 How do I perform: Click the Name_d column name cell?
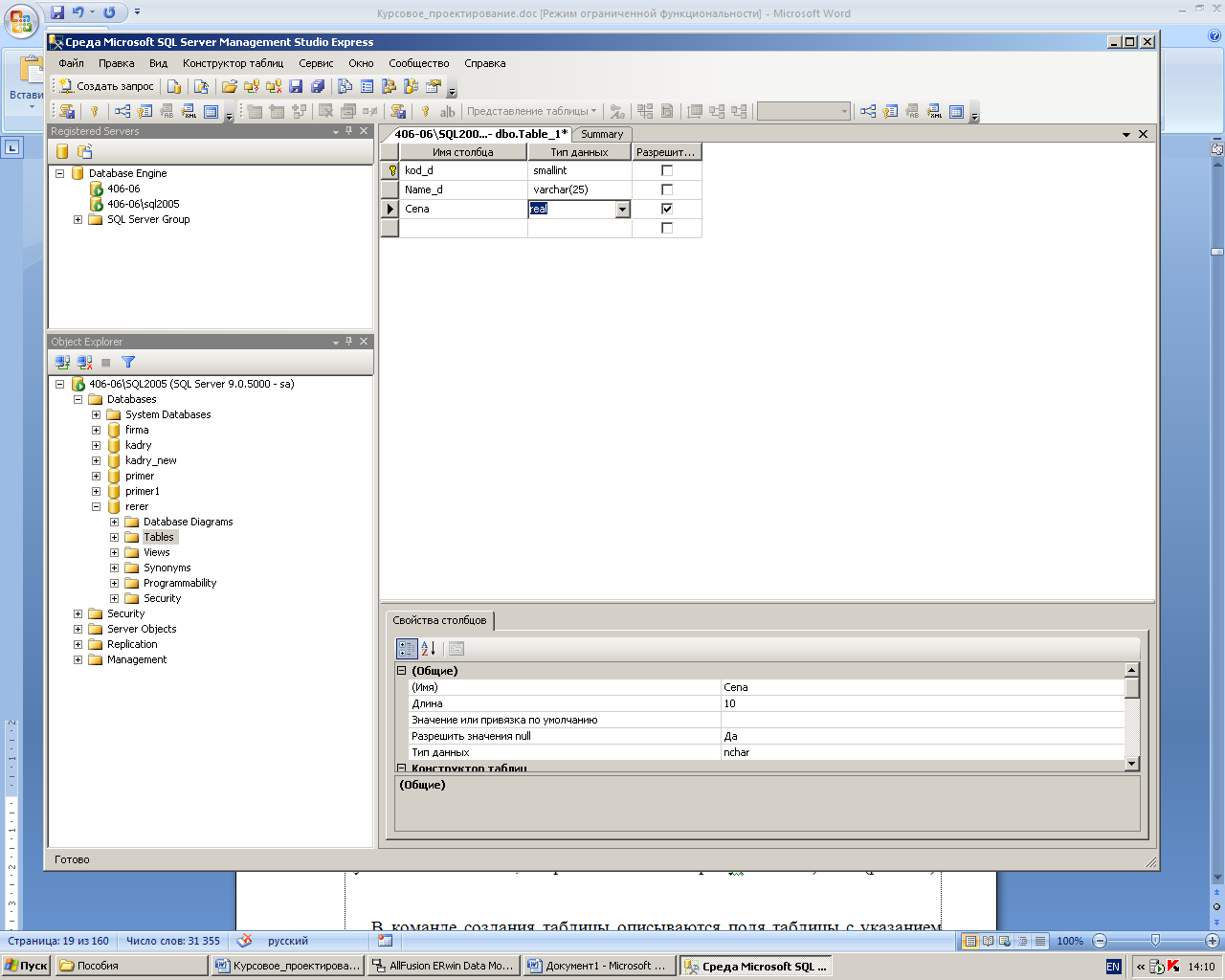pyautogui.click(x=463, y=189)
